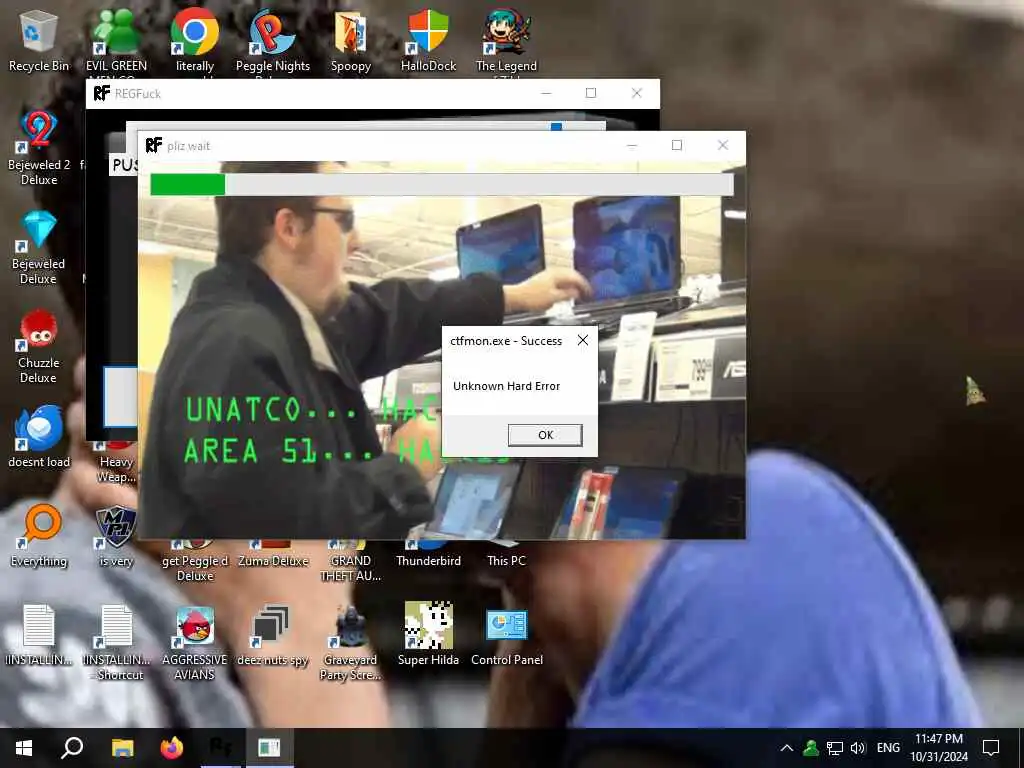This screenshot has height=768, width=1024.
Task: Open the notification center icon
Action: pyautogui.click(x=991, y=748)
